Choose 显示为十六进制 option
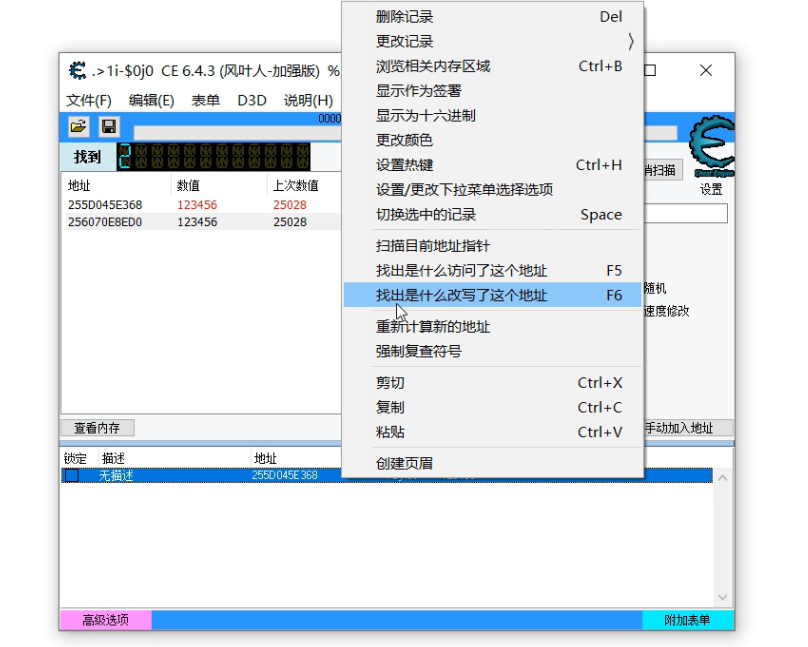This screenshot has height=647, width=808. [x=493, y=115]
